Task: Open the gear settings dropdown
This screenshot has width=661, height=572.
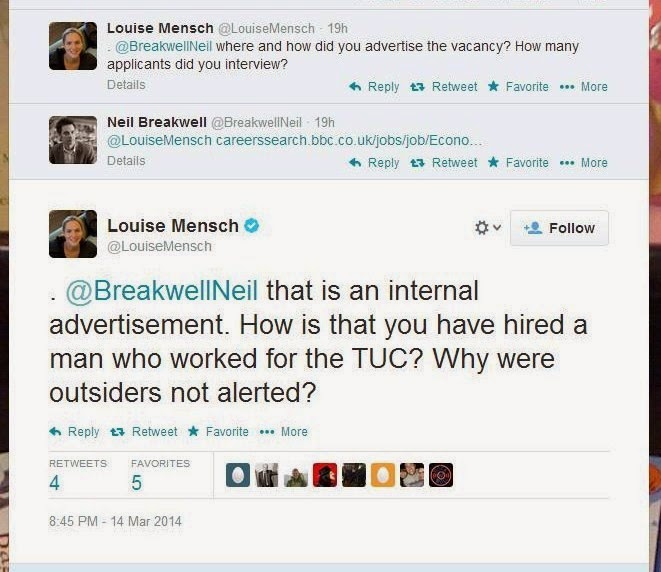Action: click(x=487, y=228)
